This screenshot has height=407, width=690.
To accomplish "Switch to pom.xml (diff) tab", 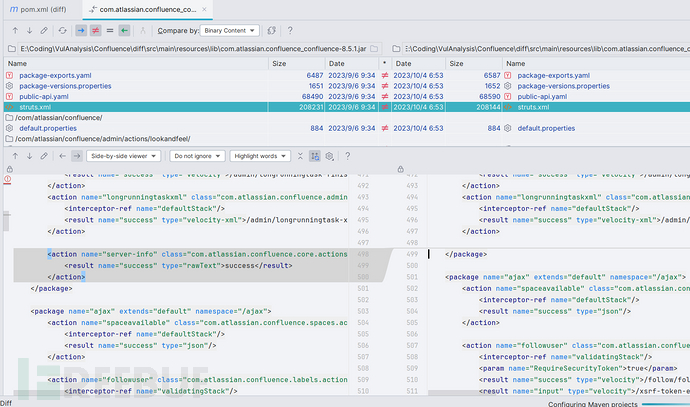I will tap(38, 9).
